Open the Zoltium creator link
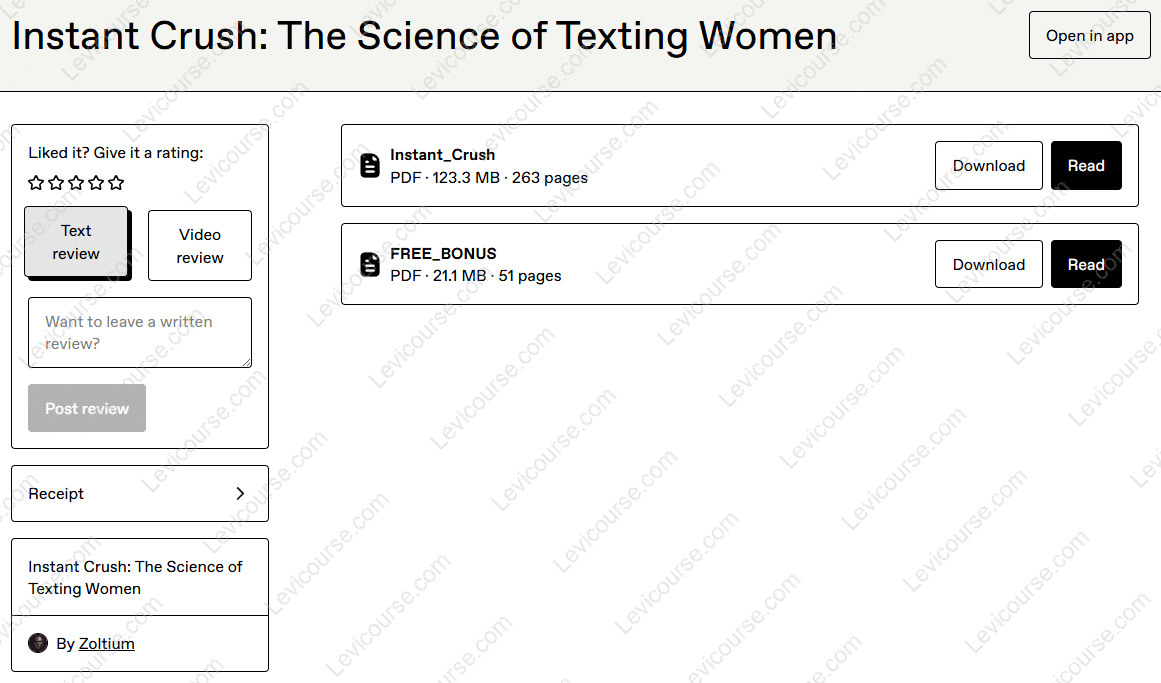 click(107, 644)
